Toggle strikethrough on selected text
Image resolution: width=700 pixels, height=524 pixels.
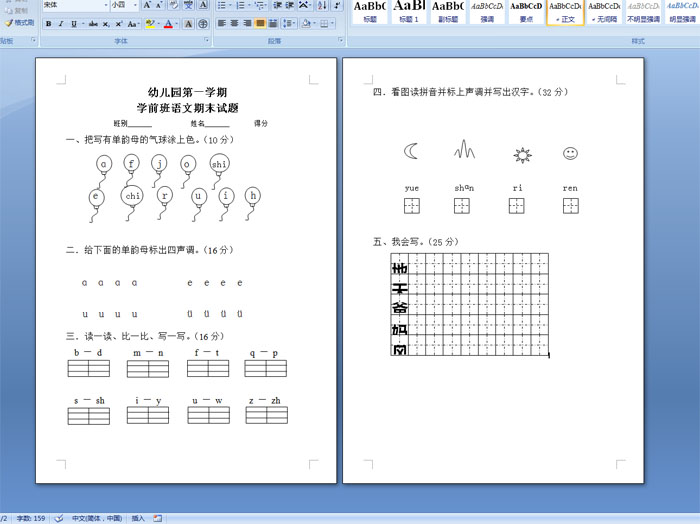[93, 24]
